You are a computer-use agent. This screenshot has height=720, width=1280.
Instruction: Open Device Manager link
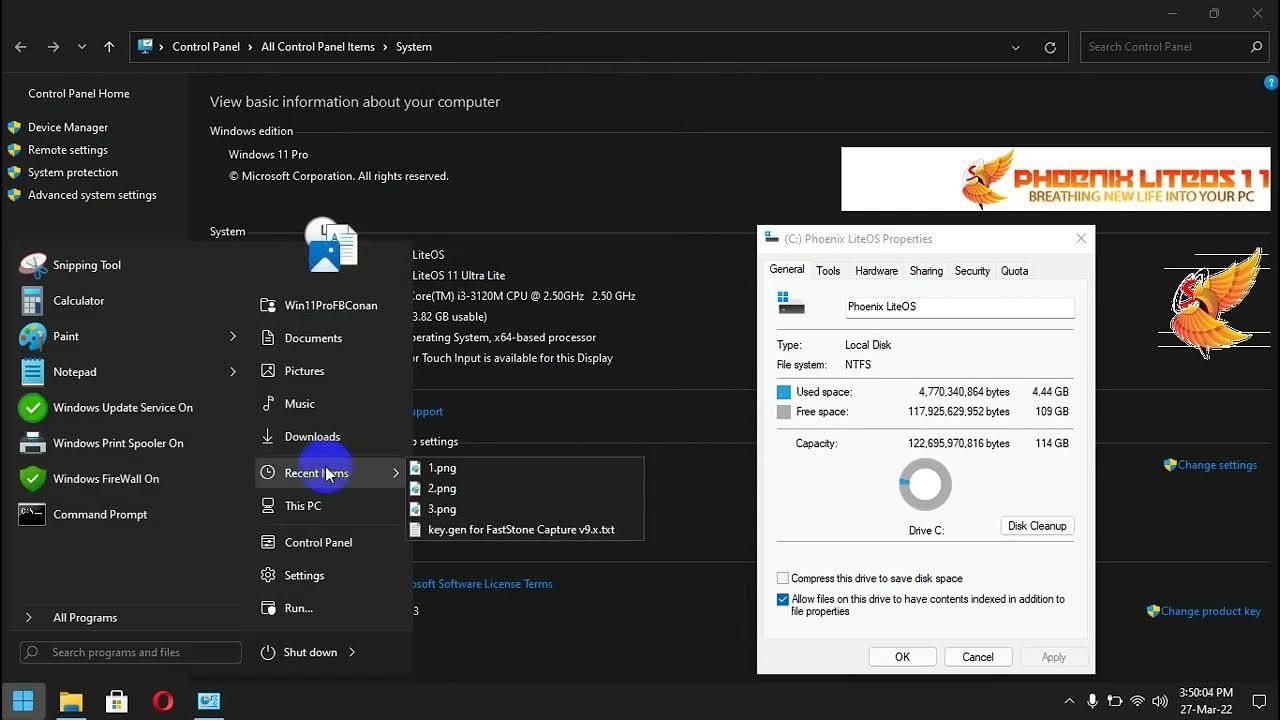[x=68, y=127]
